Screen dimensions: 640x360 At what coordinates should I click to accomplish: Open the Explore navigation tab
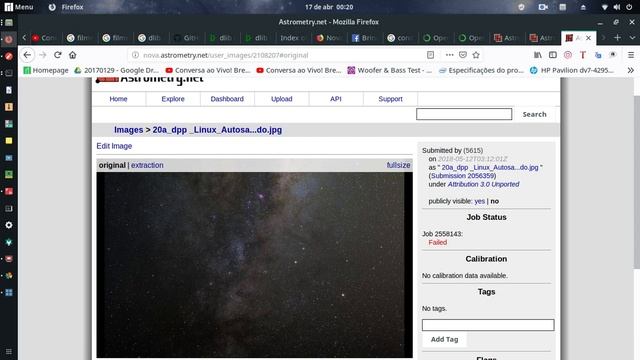(173, 99)
